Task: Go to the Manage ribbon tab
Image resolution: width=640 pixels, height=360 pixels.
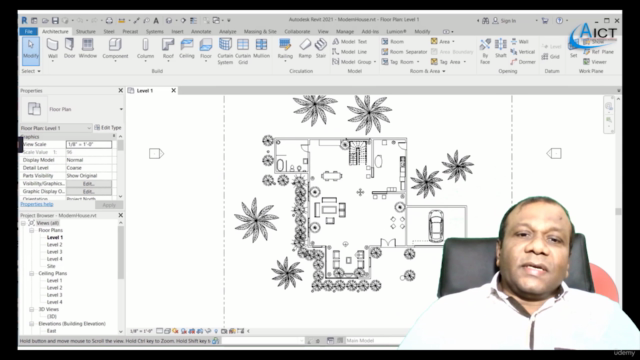Action: tap(345, 31)
